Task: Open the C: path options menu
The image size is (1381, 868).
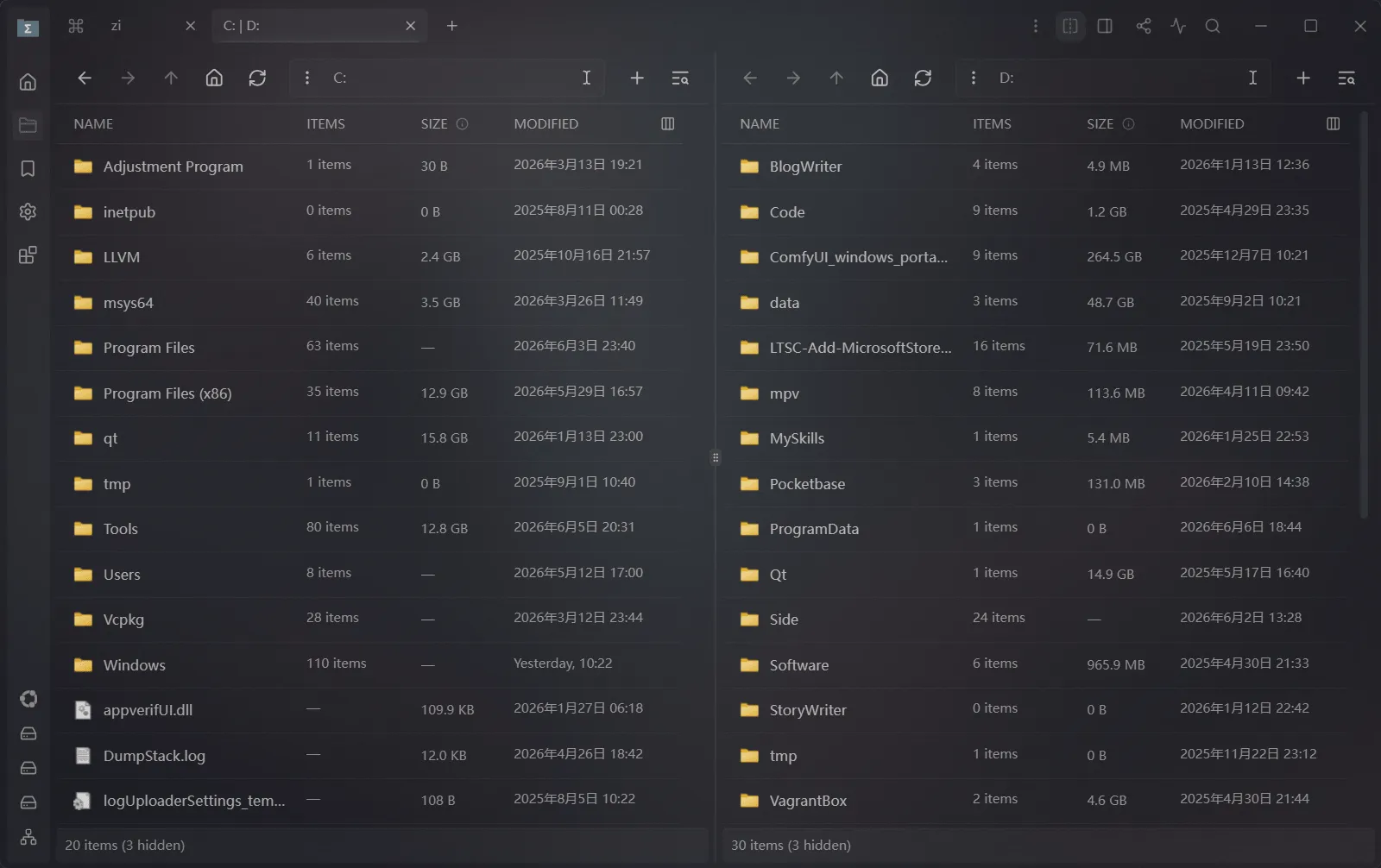Action: click(x=307, y=78)
